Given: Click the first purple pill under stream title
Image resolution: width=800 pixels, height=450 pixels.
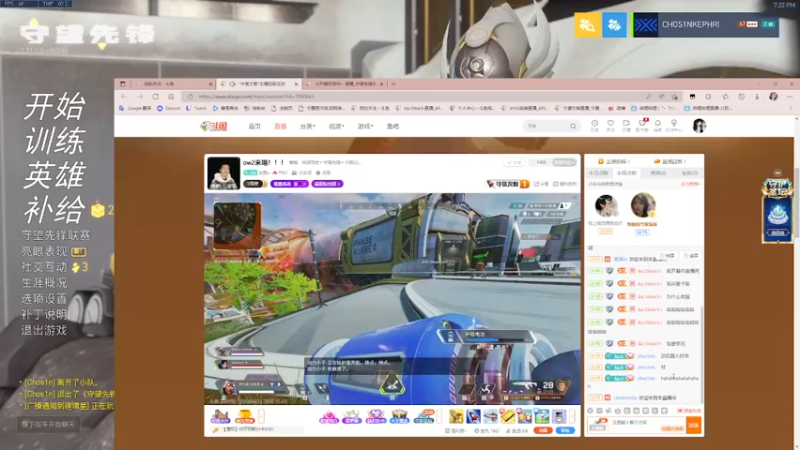Looking at the screenshot, I should [289, 184].
